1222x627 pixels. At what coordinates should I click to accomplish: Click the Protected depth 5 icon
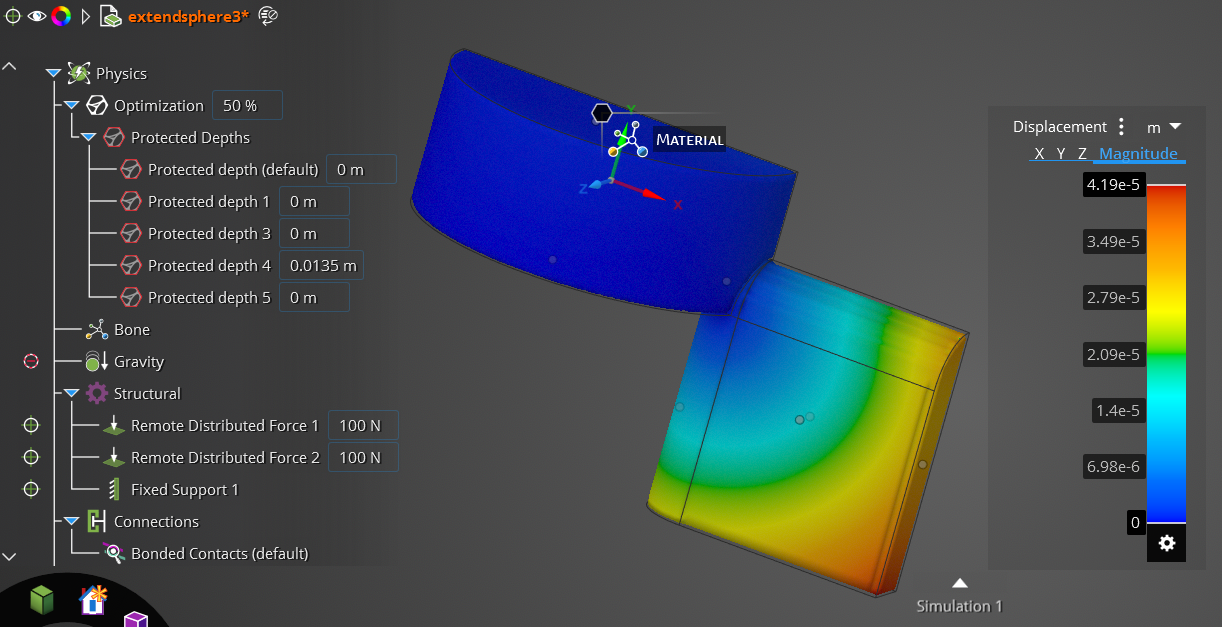(131, 297)
